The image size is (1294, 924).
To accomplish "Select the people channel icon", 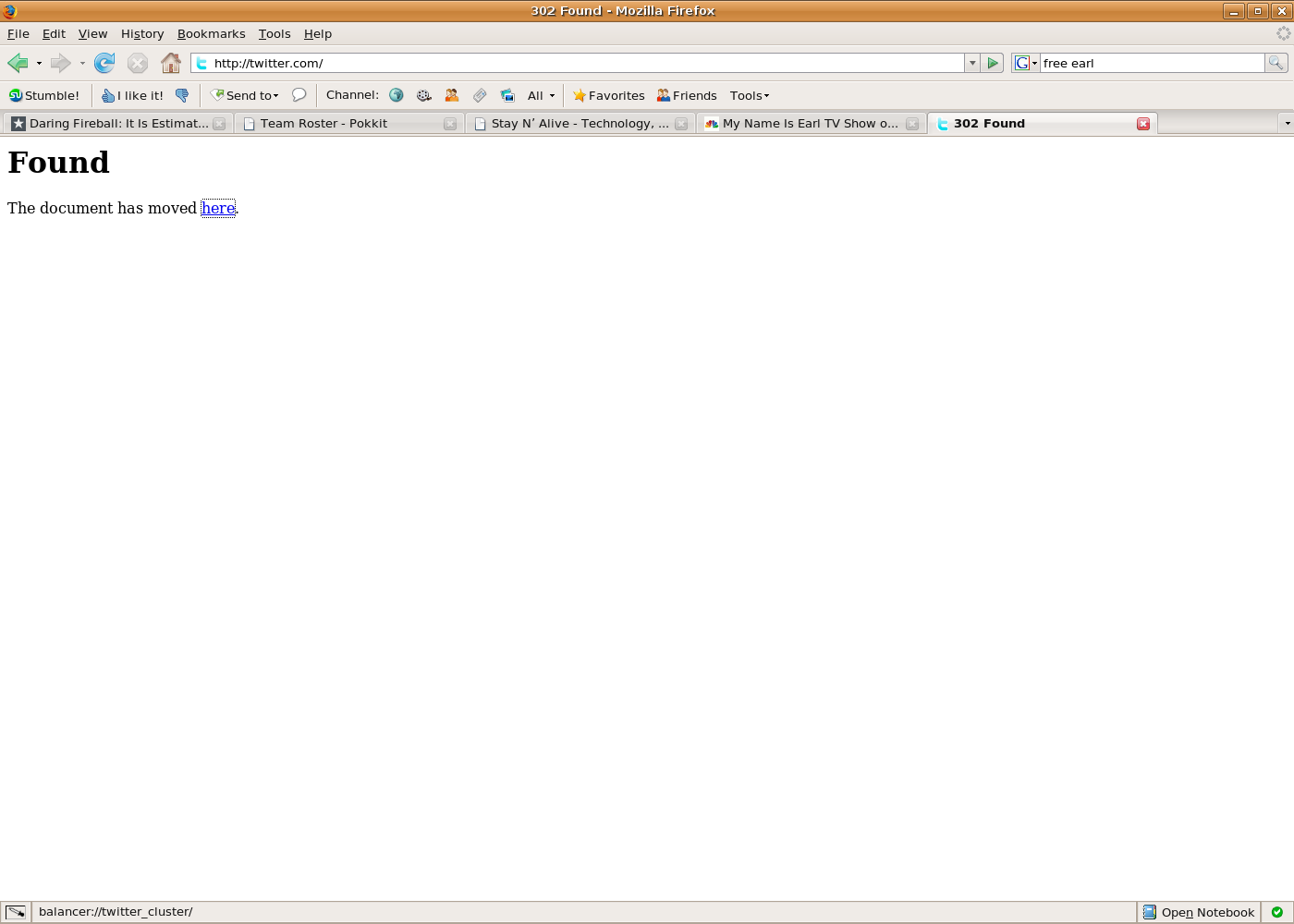I will [452, 95].
